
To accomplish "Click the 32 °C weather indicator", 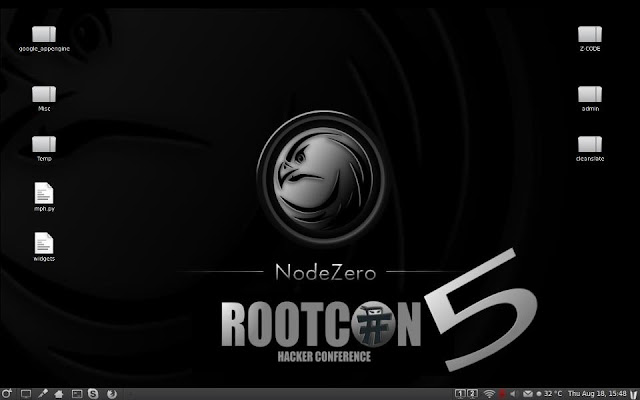I will point(549,394).
